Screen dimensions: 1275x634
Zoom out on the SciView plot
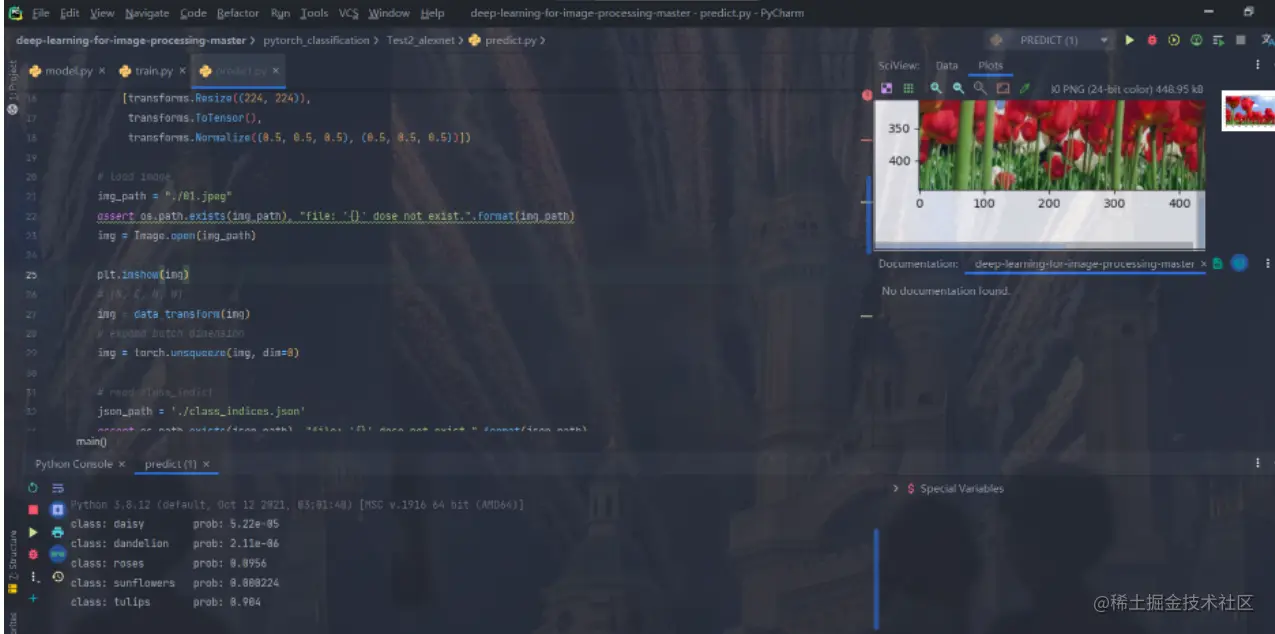[x=959, y=89]
